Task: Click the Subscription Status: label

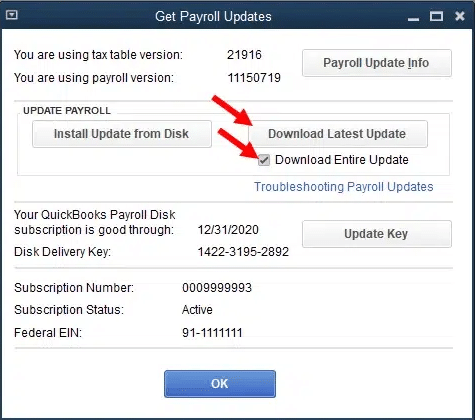Action: coord(69,310)
